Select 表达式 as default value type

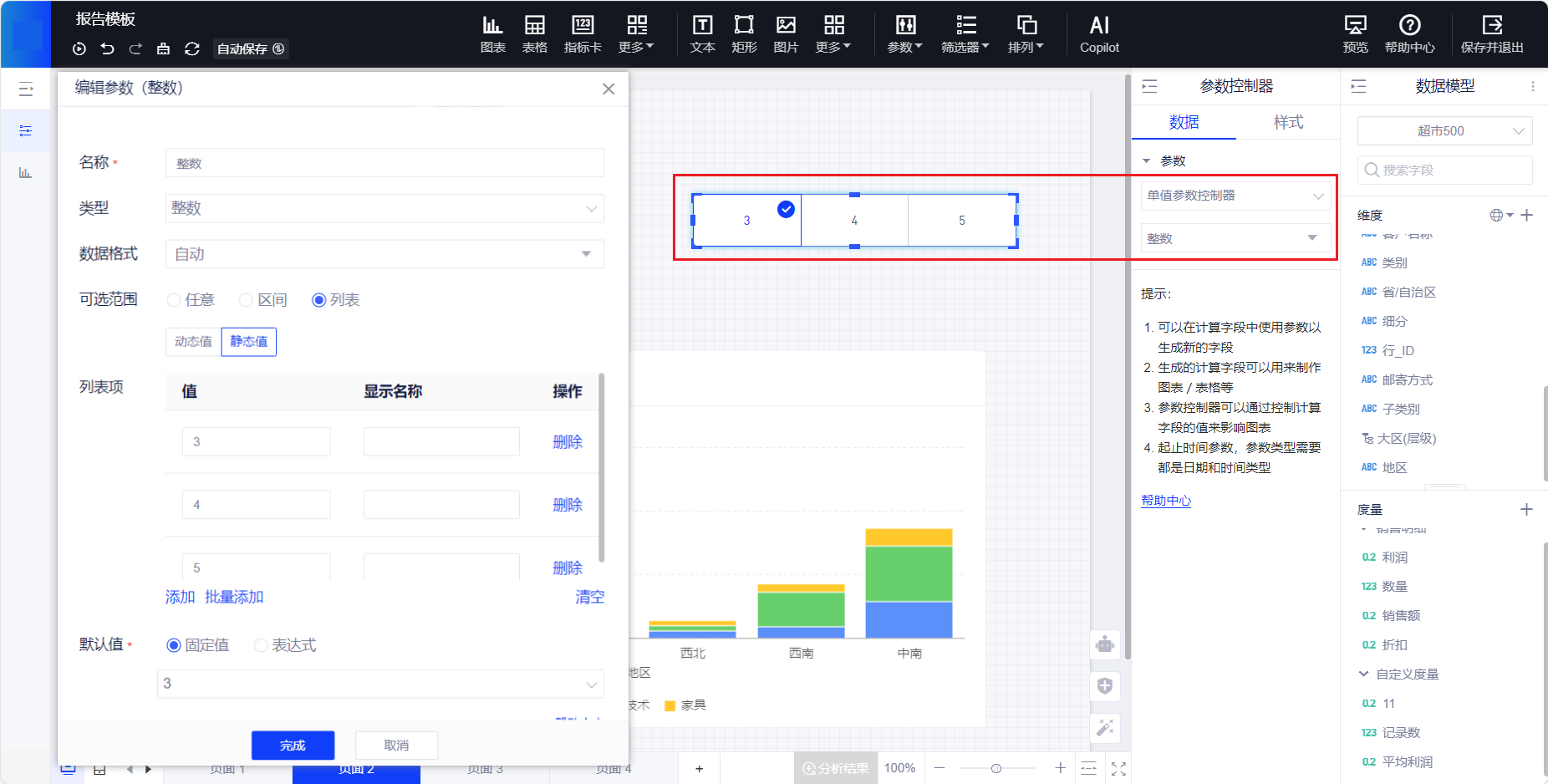pos(261,645)
